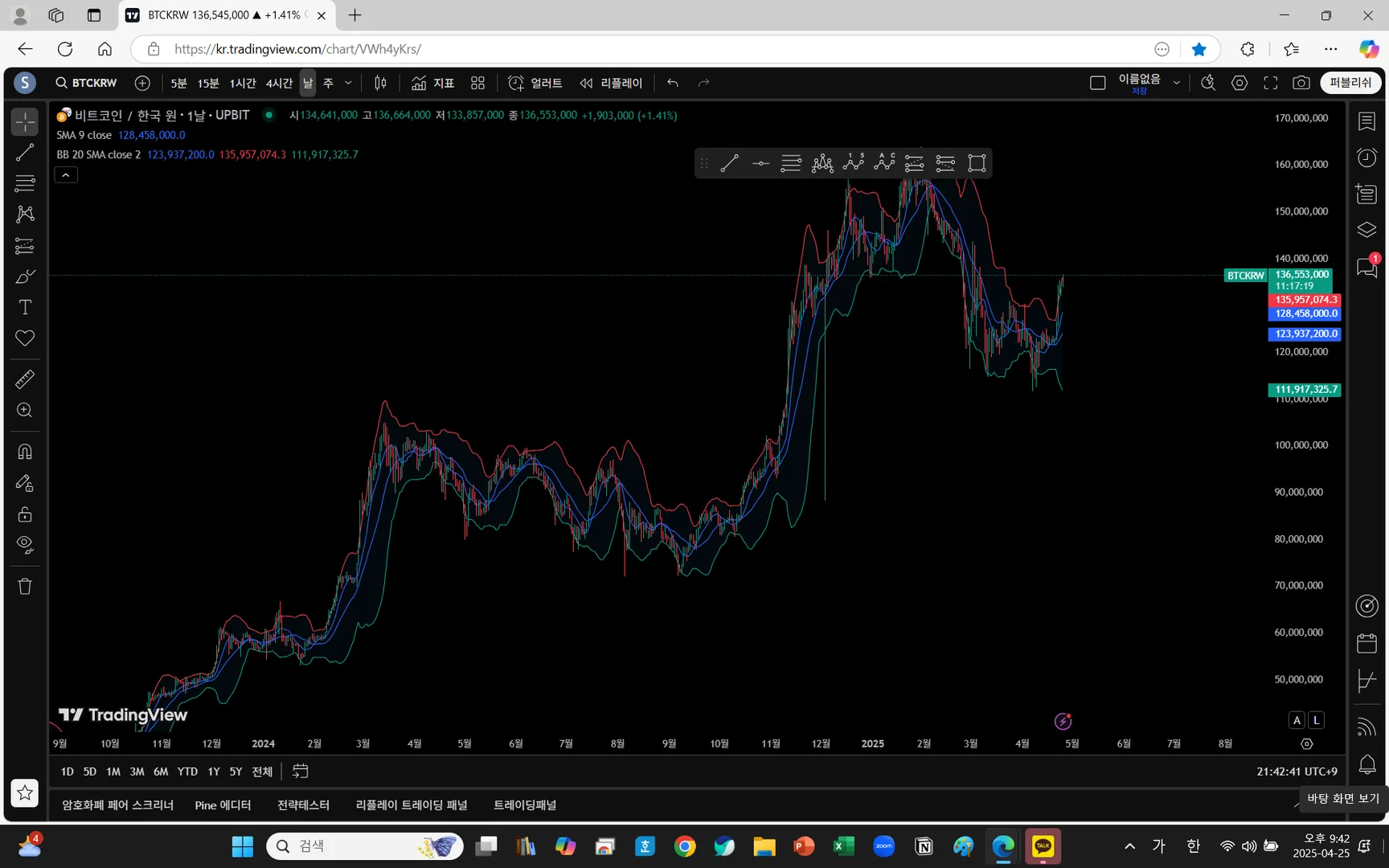Image resolution: width=1389 pixels, height=868 pixels.
Task: Remove objects with the trash icon
Action: (25, 587)
